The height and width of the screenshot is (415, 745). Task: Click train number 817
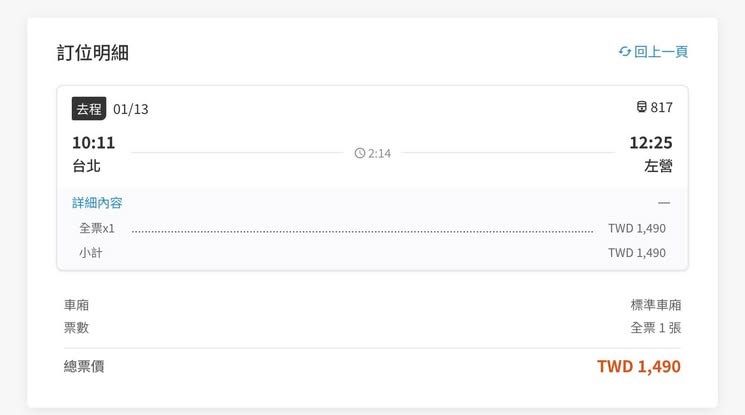(662, 108)
